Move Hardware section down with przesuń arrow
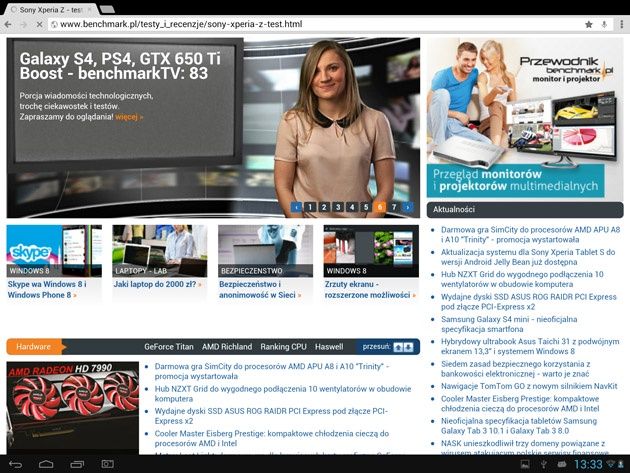630x473 pixels. (408, 347)
